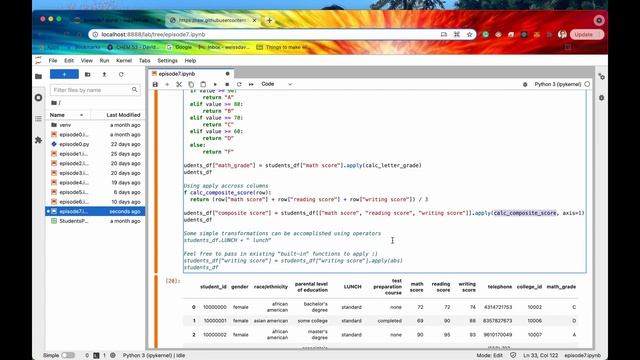Click the notebook trust shield icon
The height and width of the screenshot is (360, 640).
(513, 356)
